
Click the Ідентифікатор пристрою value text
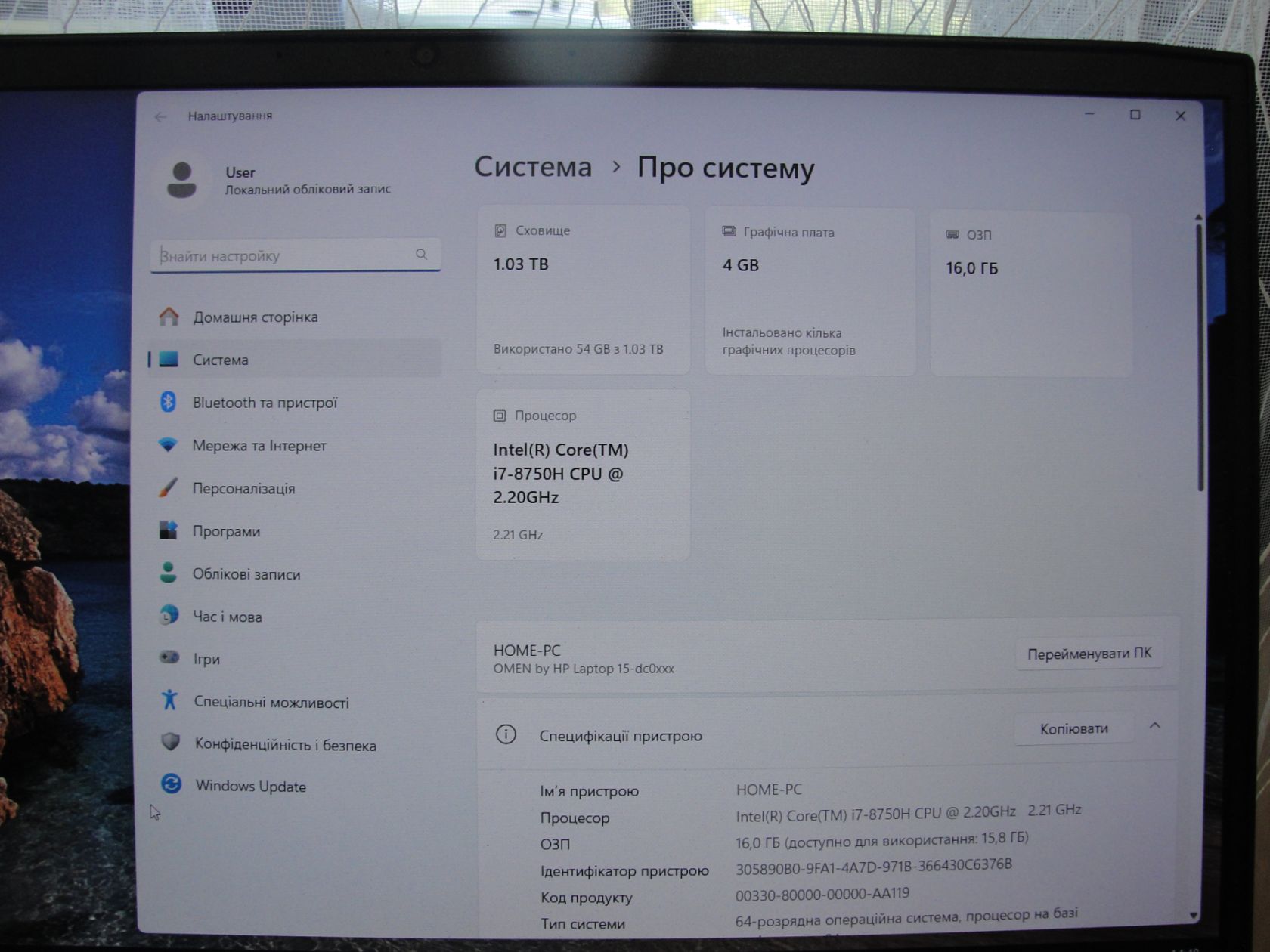tap(874, 867)
